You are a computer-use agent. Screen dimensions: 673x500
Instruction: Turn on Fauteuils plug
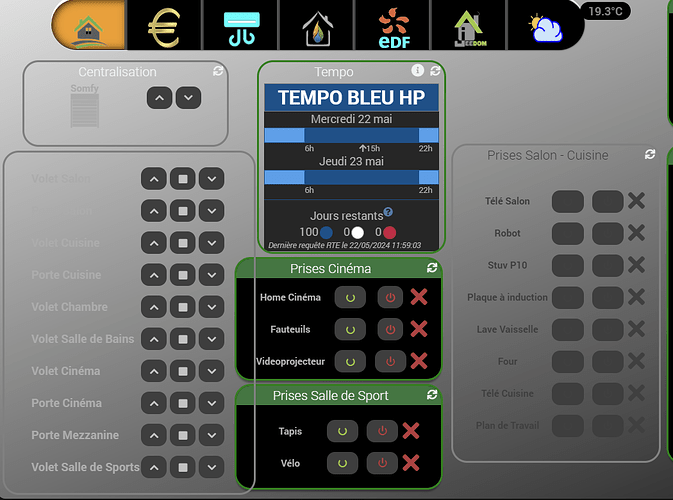[350, 330]
